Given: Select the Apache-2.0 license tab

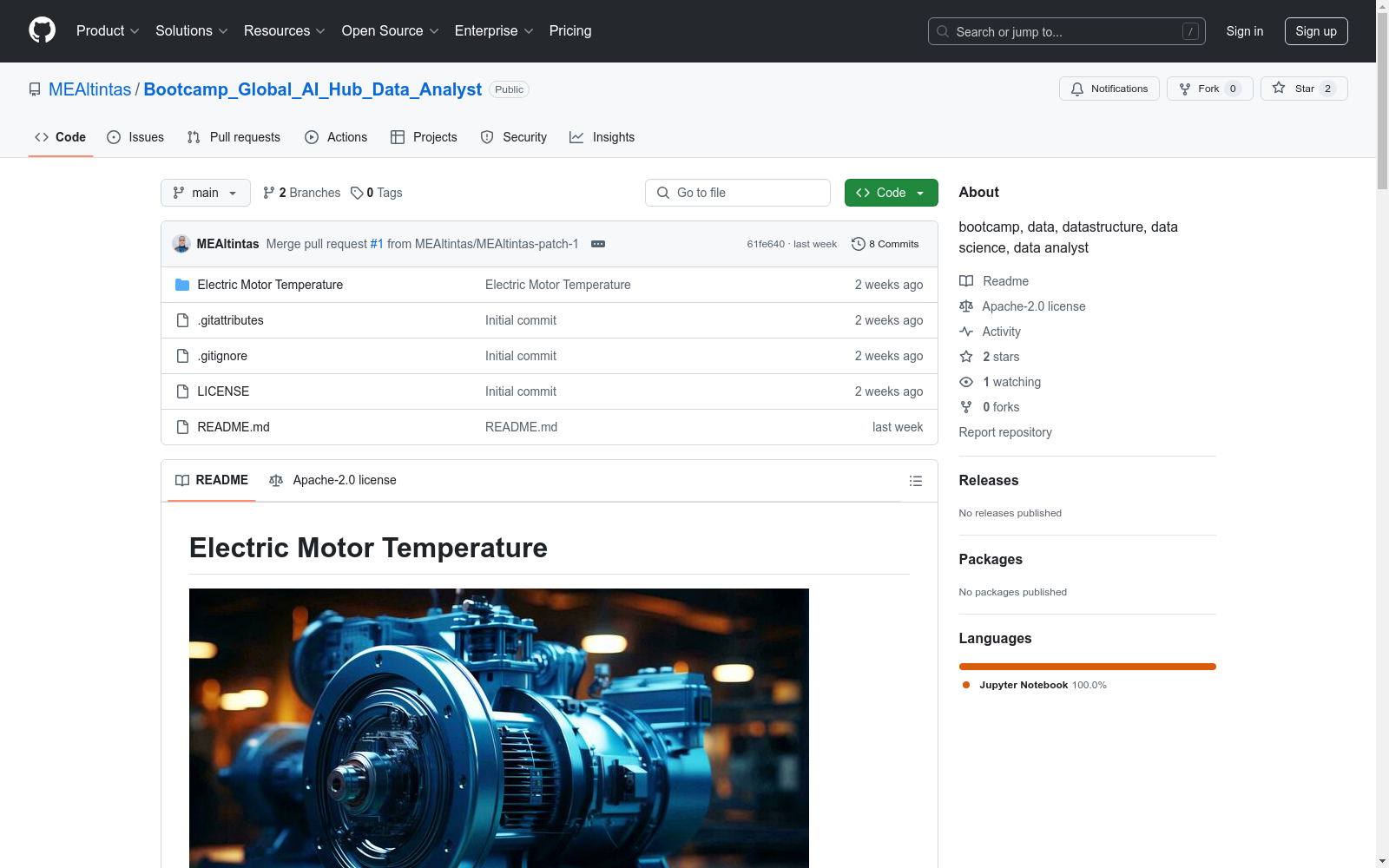Looking at the screenshot, I should coord(332,480).
